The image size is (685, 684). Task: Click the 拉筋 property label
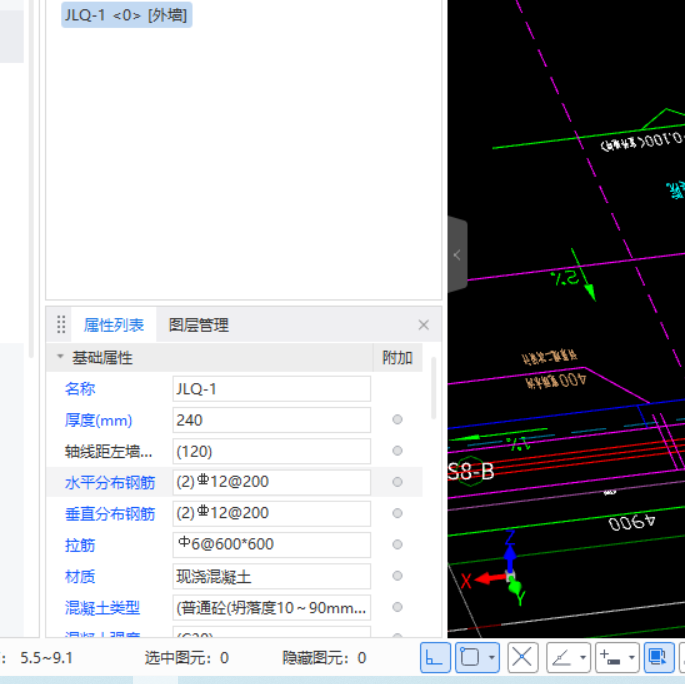coord(80,545)
